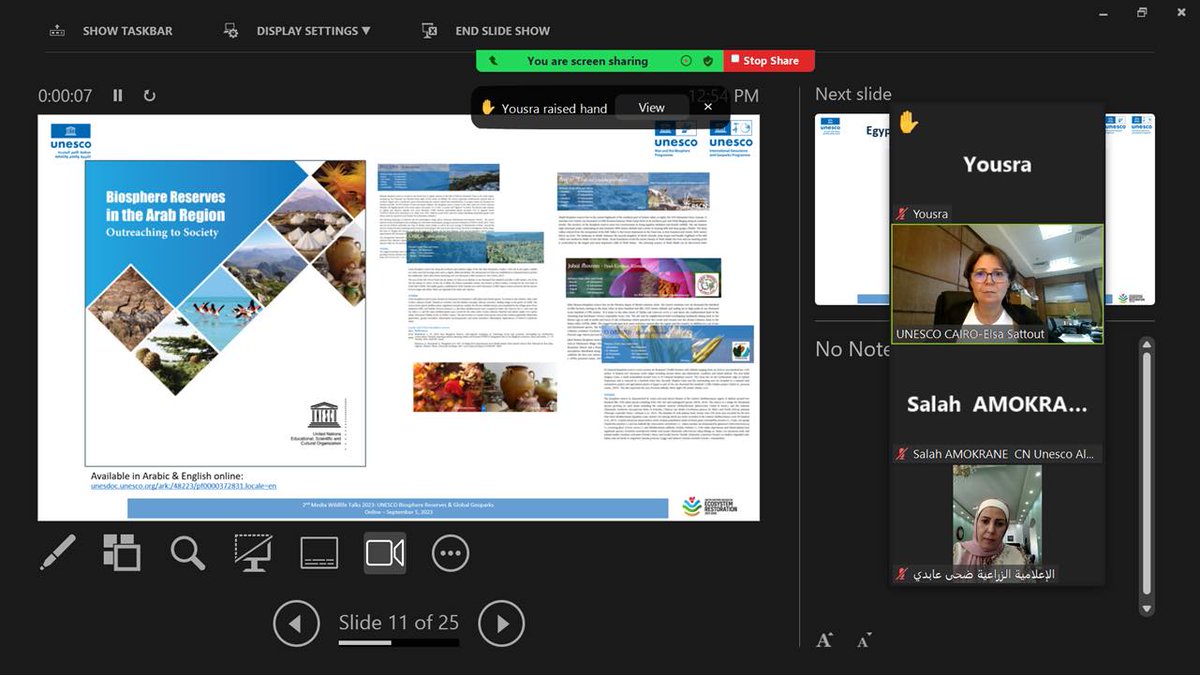Click the notes scrollbar up arrow
The width and height of the screenshot is (1200, 675).
coord(1148,346)
